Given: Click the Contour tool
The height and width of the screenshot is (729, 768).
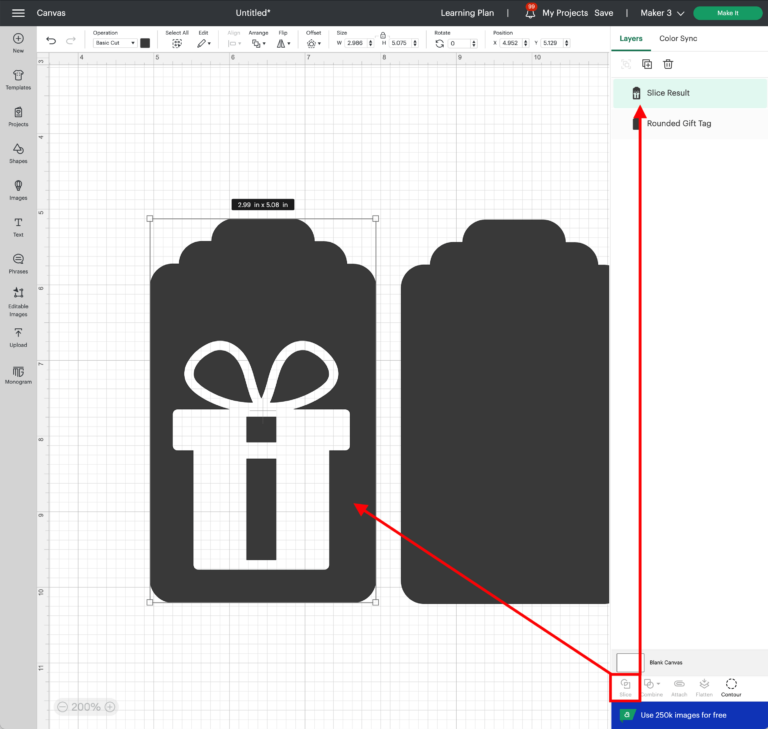Looking at the screenshot, I should pyautogui.click(x=731, y=687).
